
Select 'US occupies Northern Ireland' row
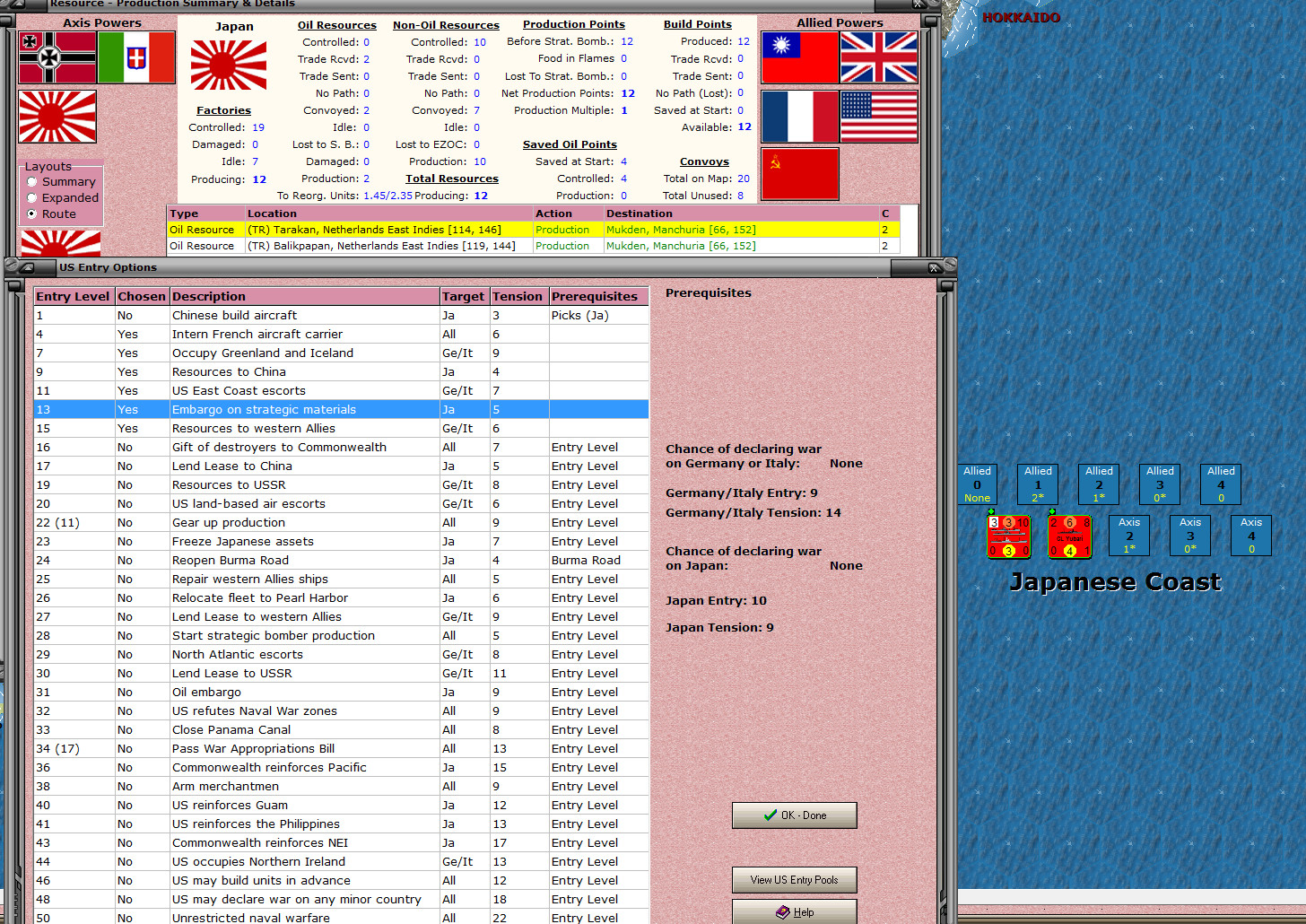(x=341, y=862)
